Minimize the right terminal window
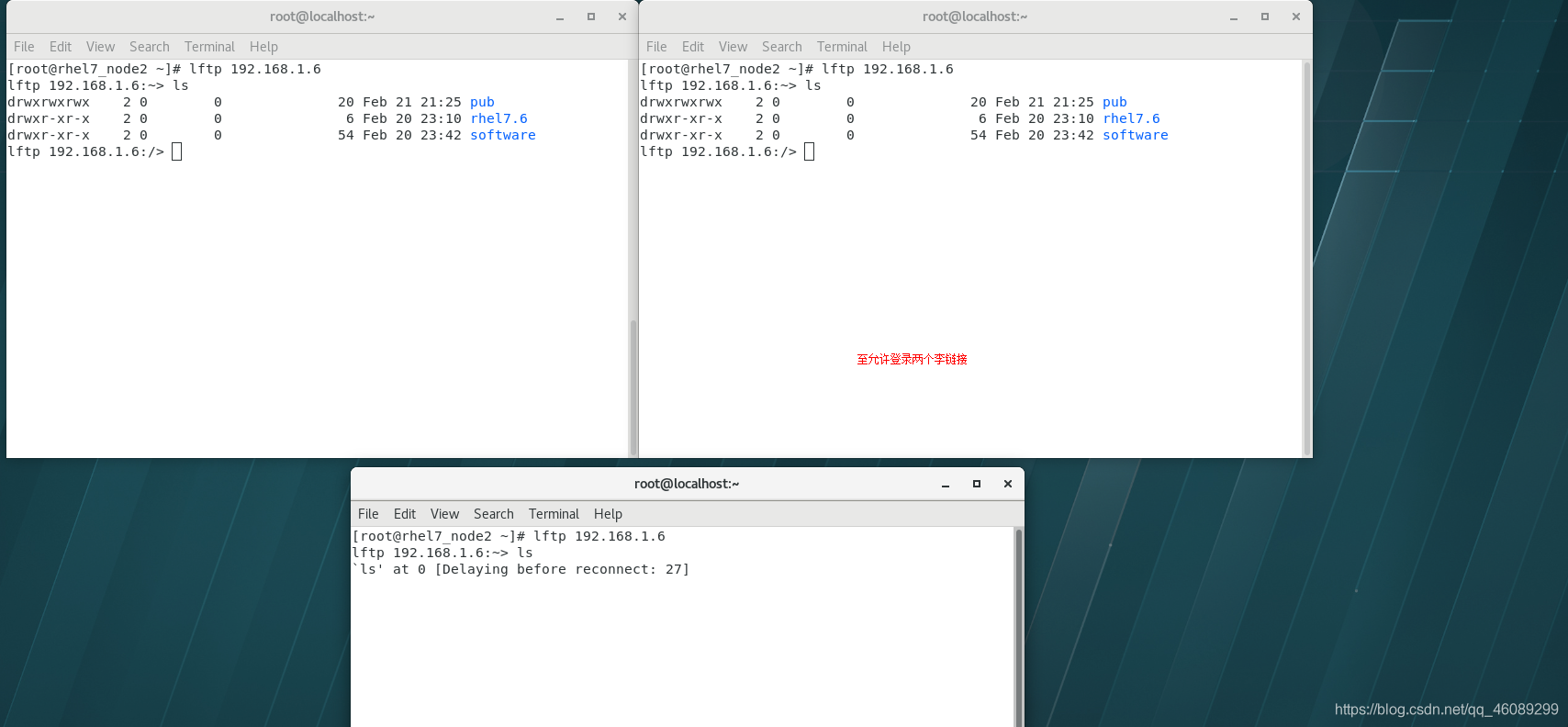The image size is (1568, 727). pyautogui.click(x=1234, y=17)
